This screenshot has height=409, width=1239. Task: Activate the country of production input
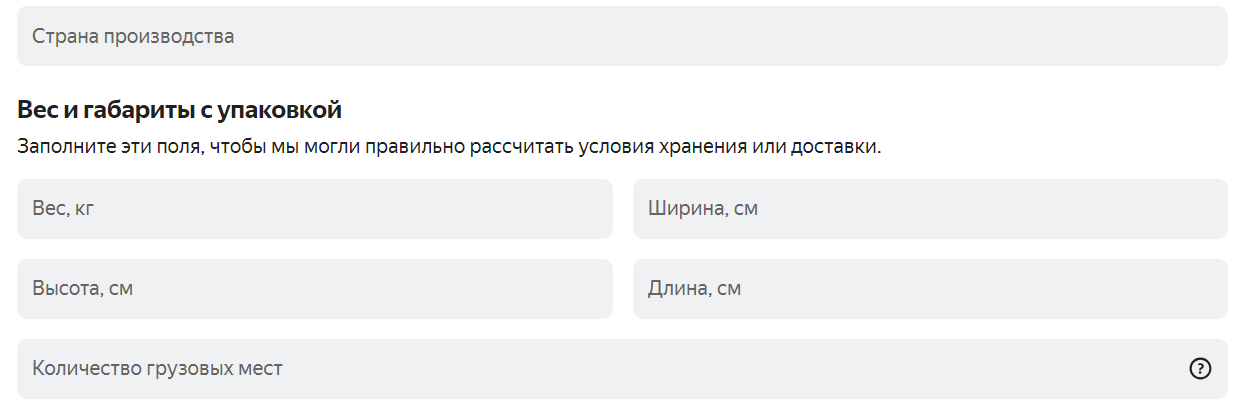(621, 37)
